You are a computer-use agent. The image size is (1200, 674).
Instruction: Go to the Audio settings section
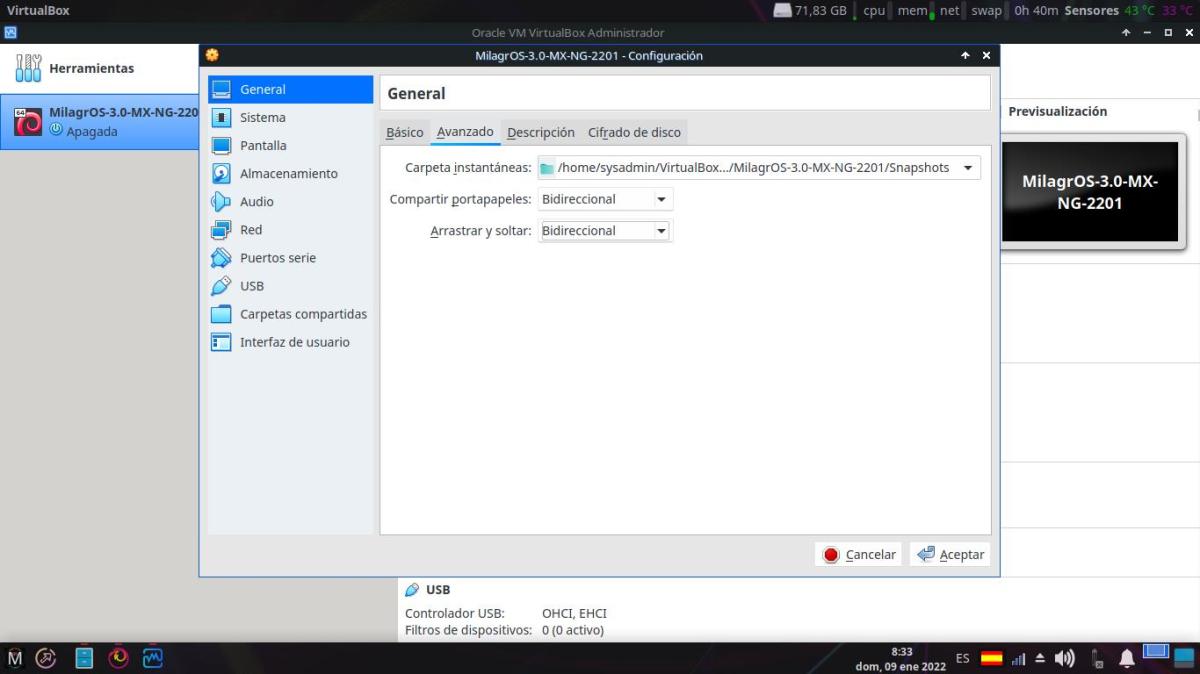click(256, 202)
